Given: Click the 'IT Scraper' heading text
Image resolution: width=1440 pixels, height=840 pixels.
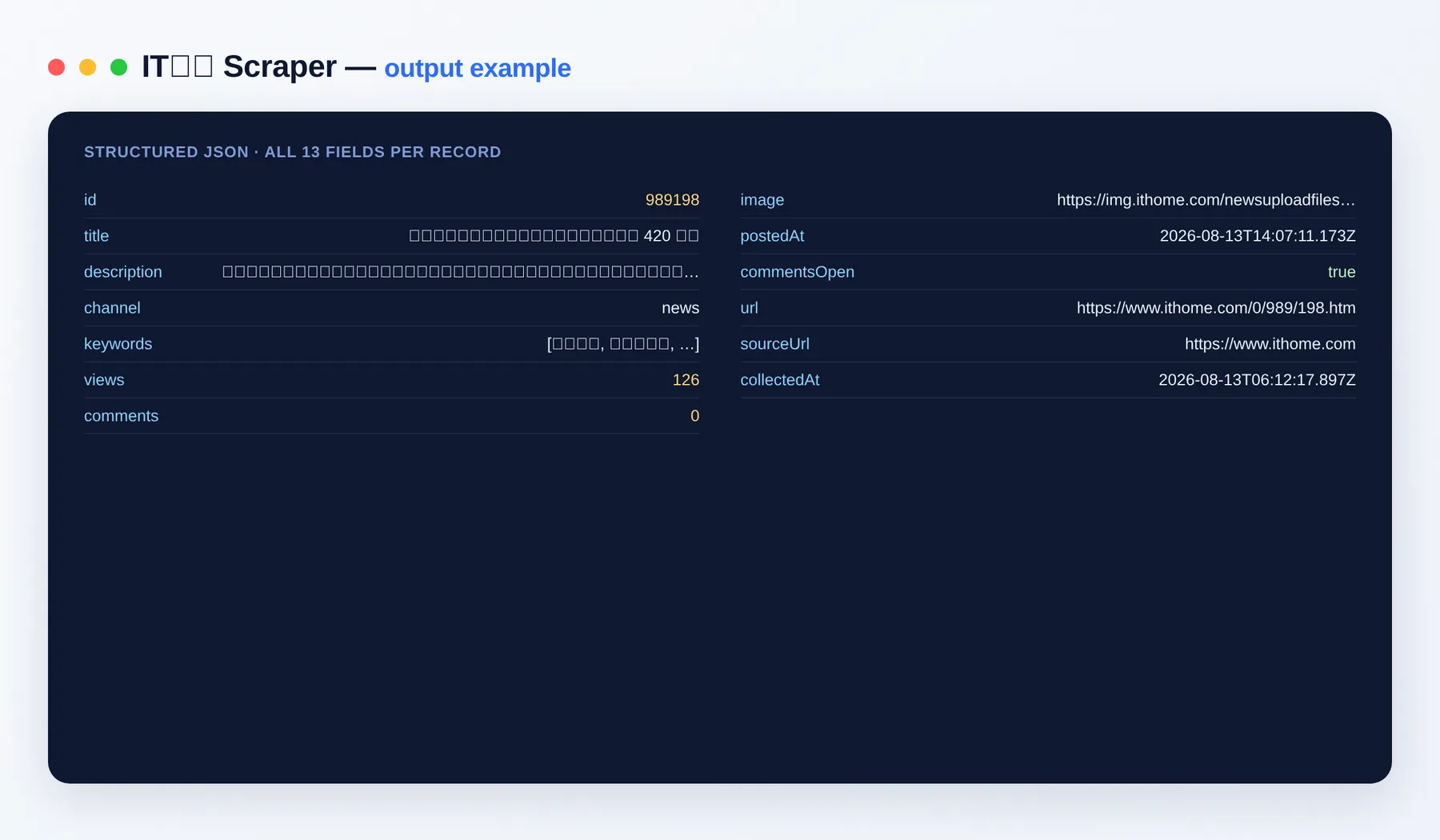Looking at the screenshot, I should pos(239,66).
